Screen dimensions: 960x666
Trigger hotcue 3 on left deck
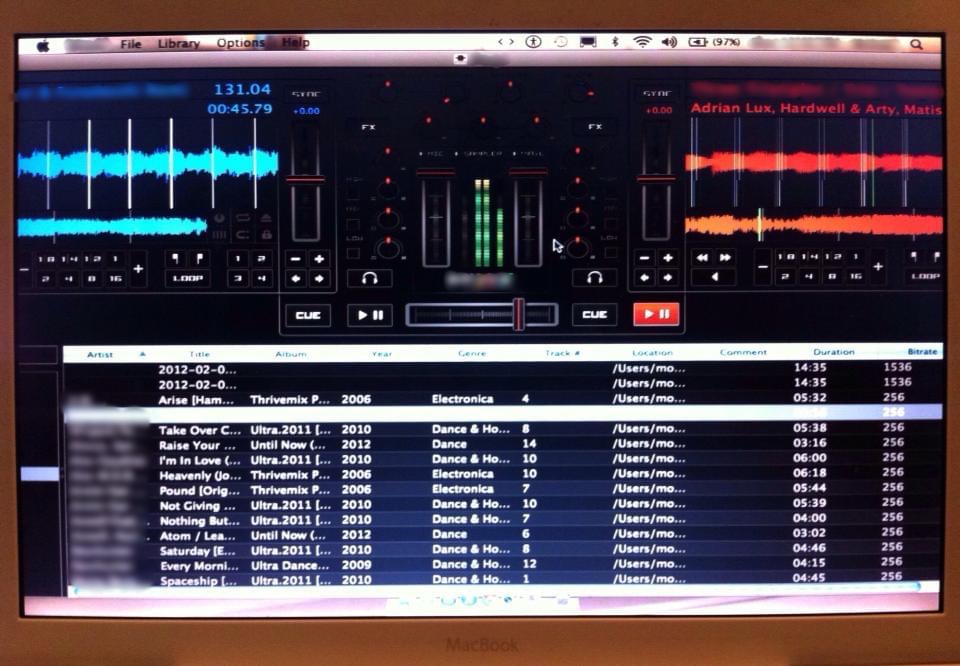(x=238, y=279)
